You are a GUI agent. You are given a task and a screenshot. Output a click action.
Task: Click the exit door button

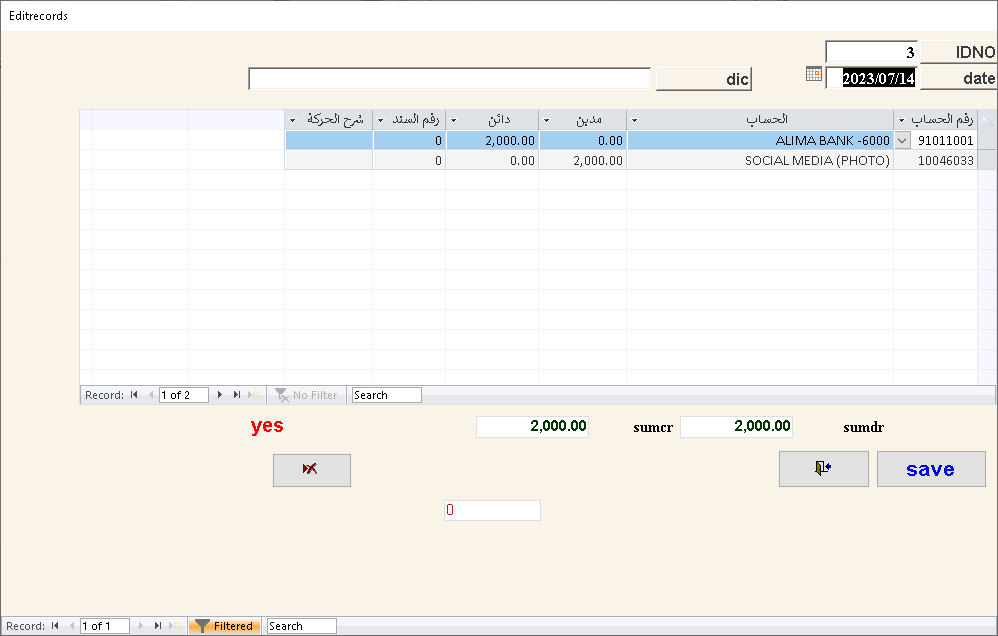pos(823,469)
